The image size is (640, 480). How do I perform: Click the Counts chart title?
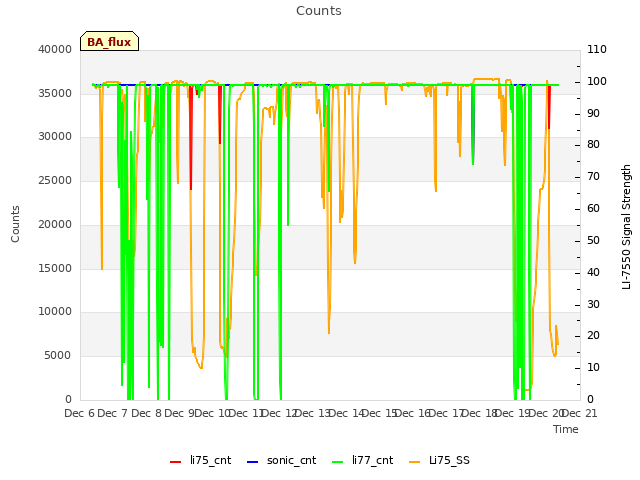(319, 11)
